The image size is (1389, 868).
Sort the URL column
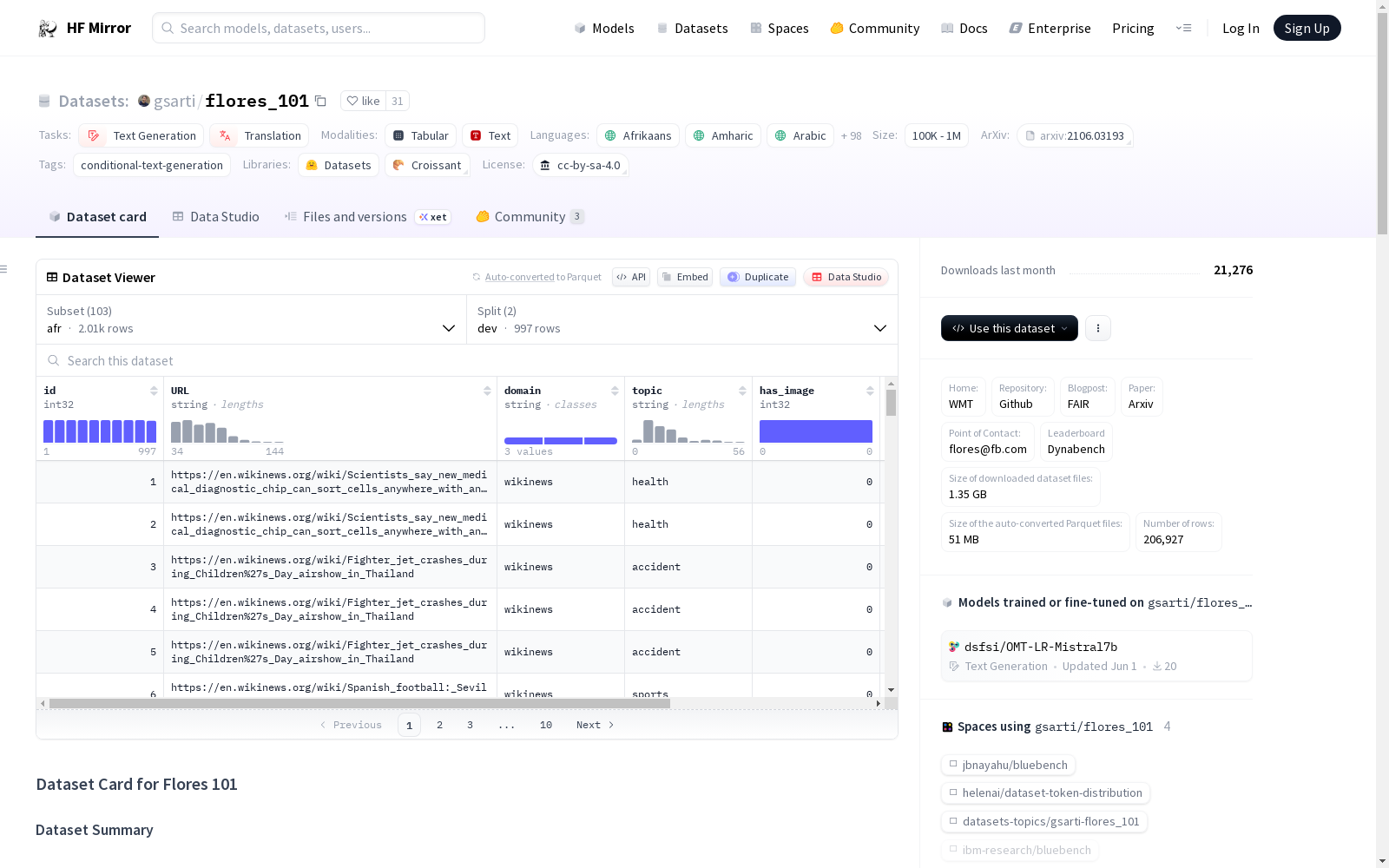[487, 391]
